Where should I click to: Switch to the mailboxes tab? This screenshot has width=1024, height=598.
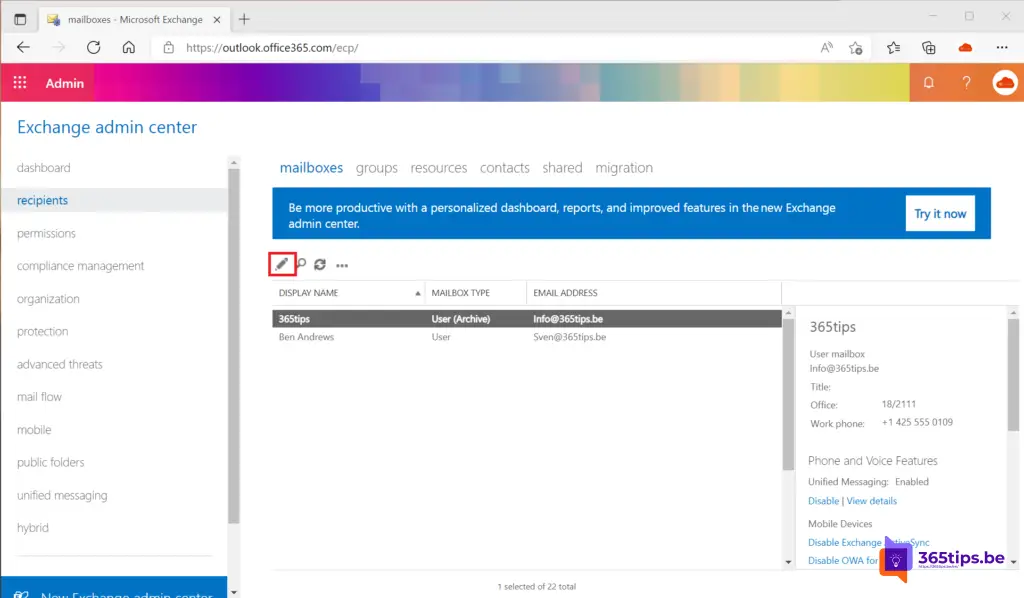click(311, 168)
